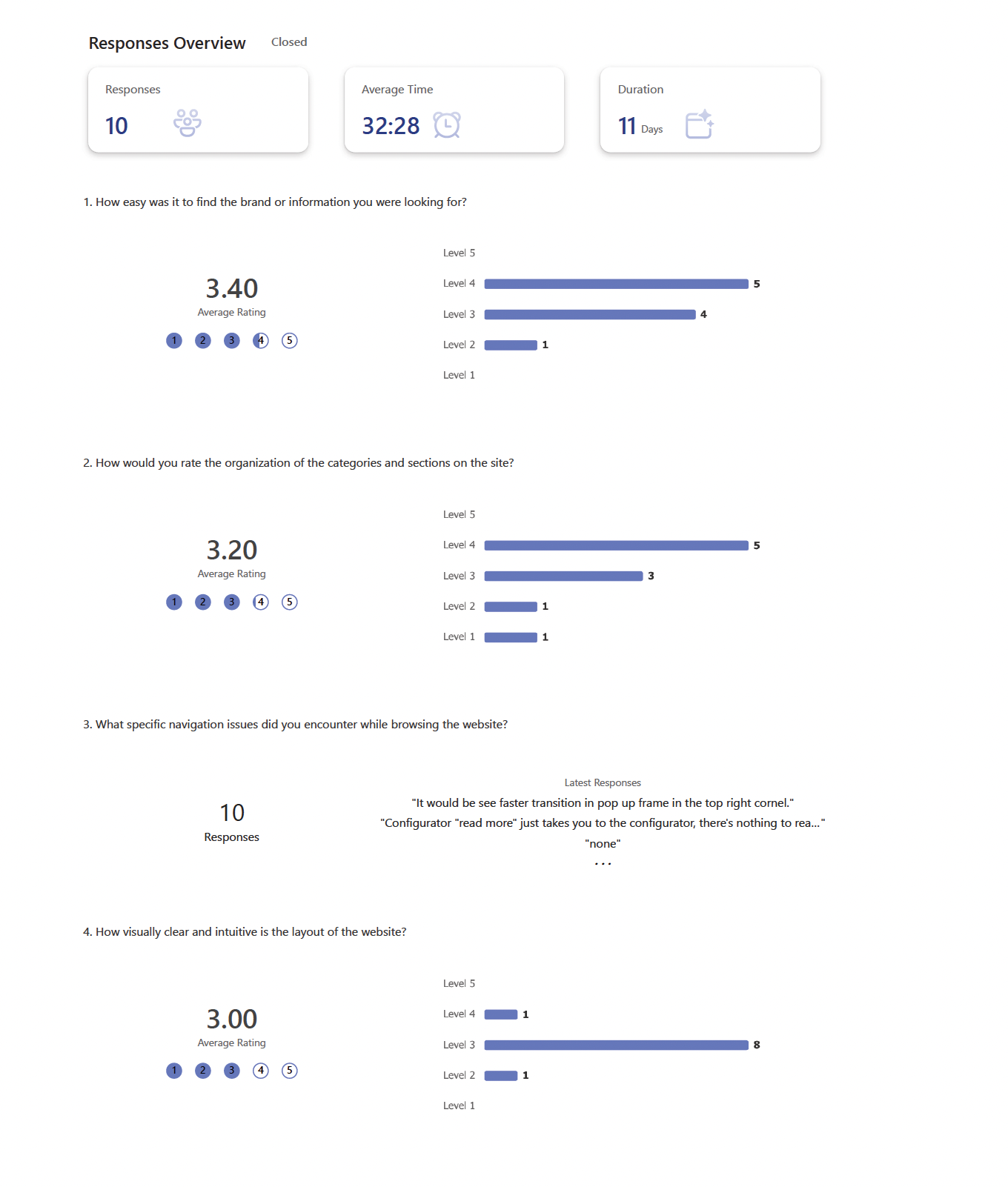Image resolution: width=1008 pixels, height=1187 pixels.
Task: Click the people icon in Responses card
Action: point(188,123)
